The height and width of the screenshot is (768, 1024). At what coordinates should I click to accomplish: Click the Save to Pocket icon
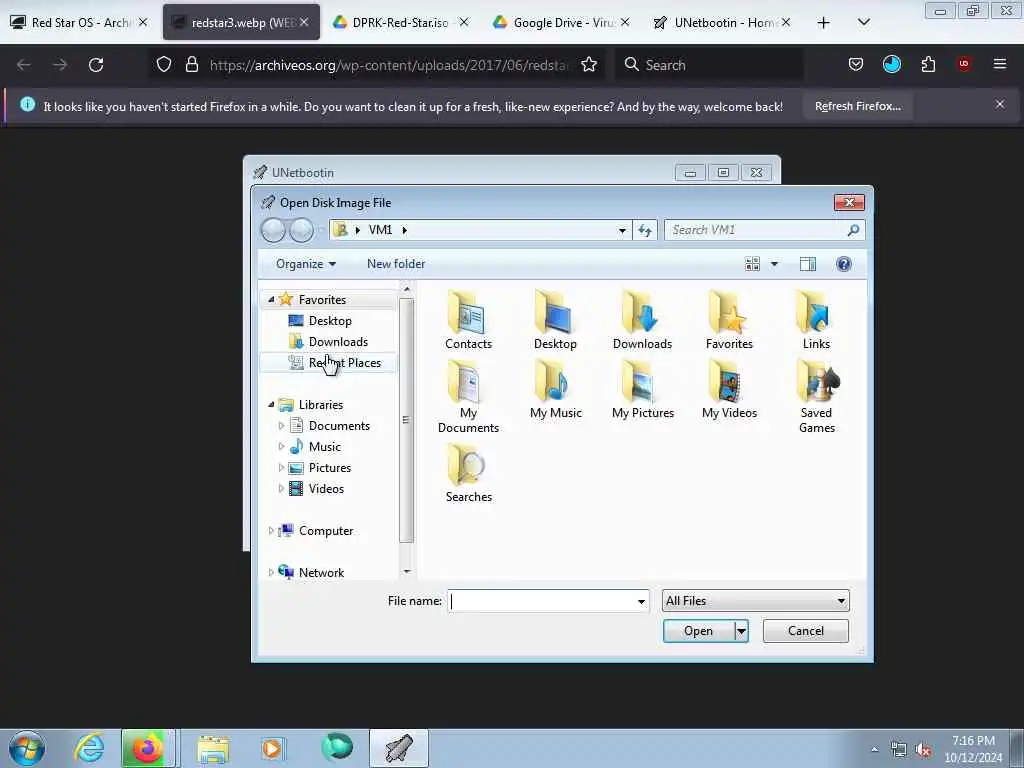[x=856, y=65]
